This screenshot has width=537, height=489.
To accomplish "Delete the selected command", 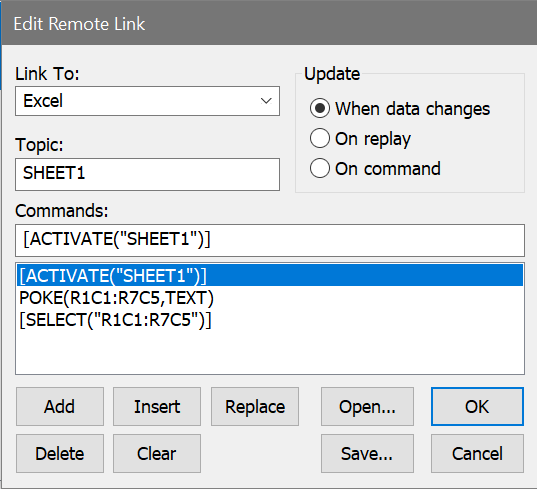I will coord(60,453).
